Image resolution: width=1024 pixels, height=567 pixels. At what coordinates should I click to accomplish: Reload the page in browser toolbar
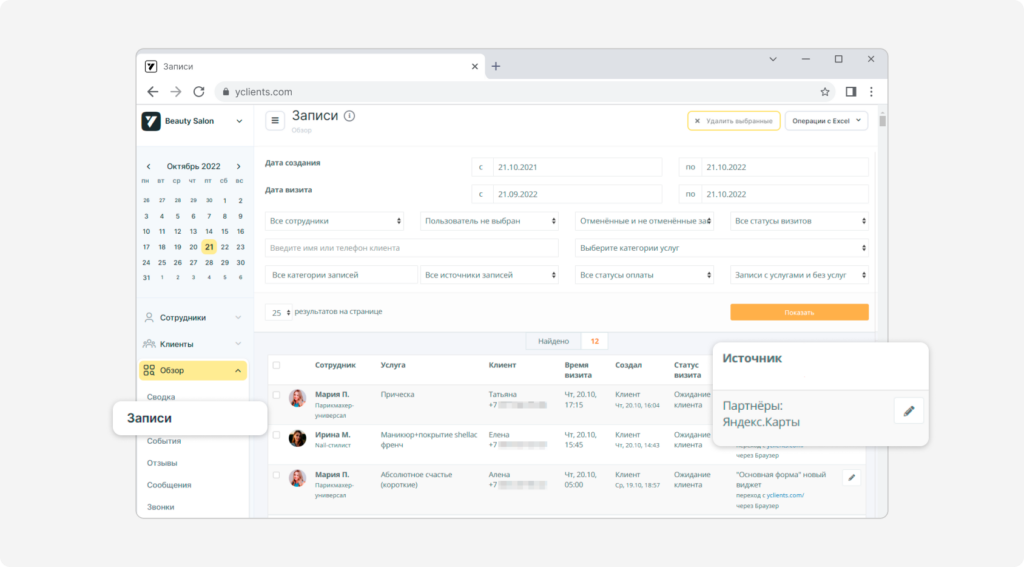click(x=199, y=92)
